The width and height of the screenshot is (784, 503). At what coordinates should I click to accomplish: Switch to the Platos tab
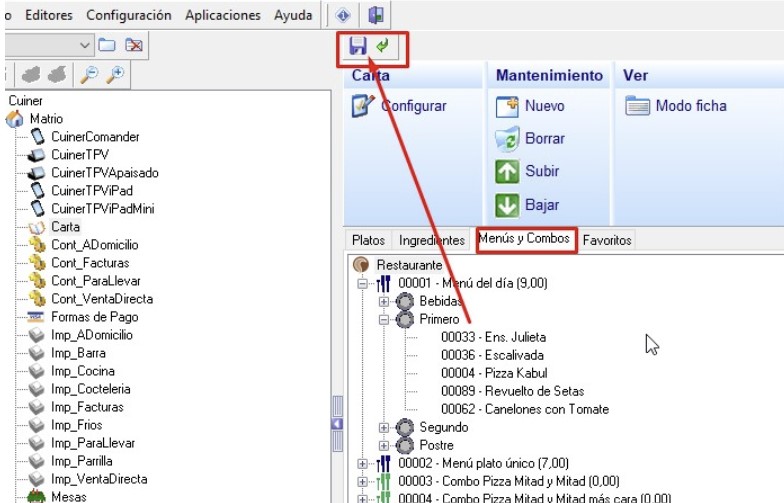[368, 240]
